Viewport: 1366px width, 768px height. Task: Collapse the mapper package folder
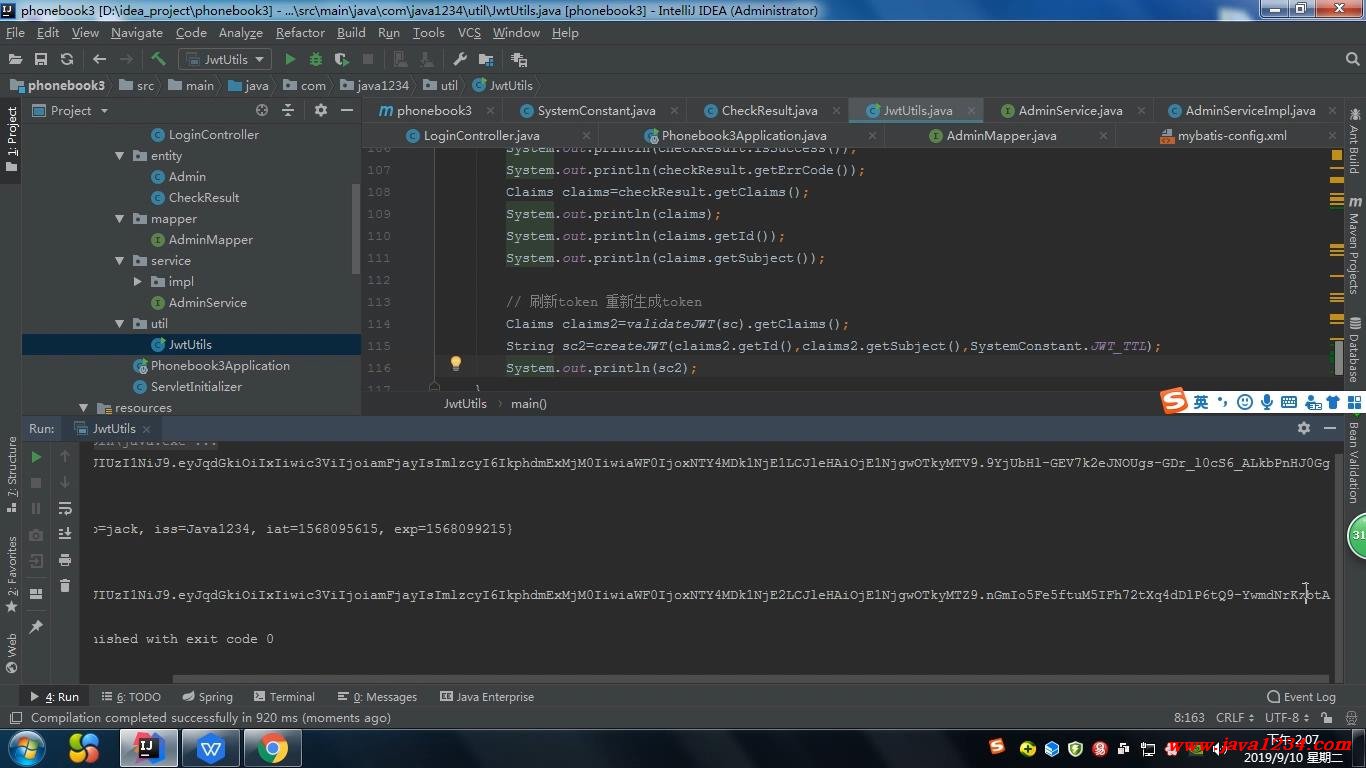[x=120, y=219]
